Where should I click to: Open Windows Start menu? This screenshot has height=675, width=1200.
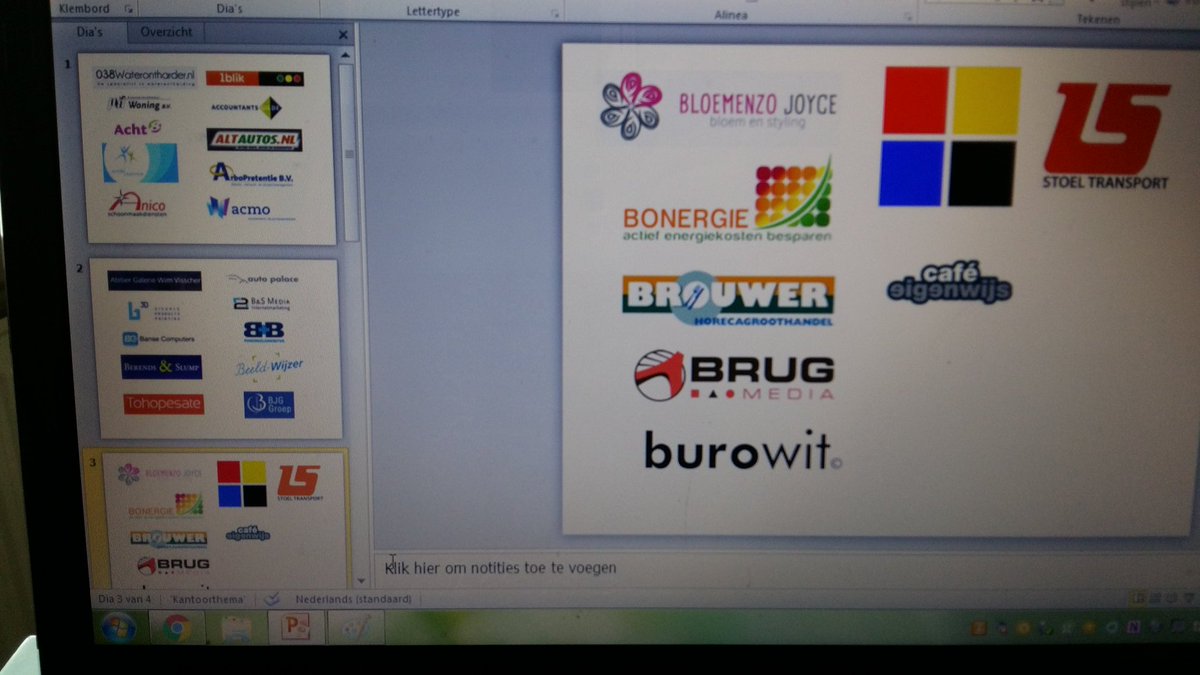[119, 628]
